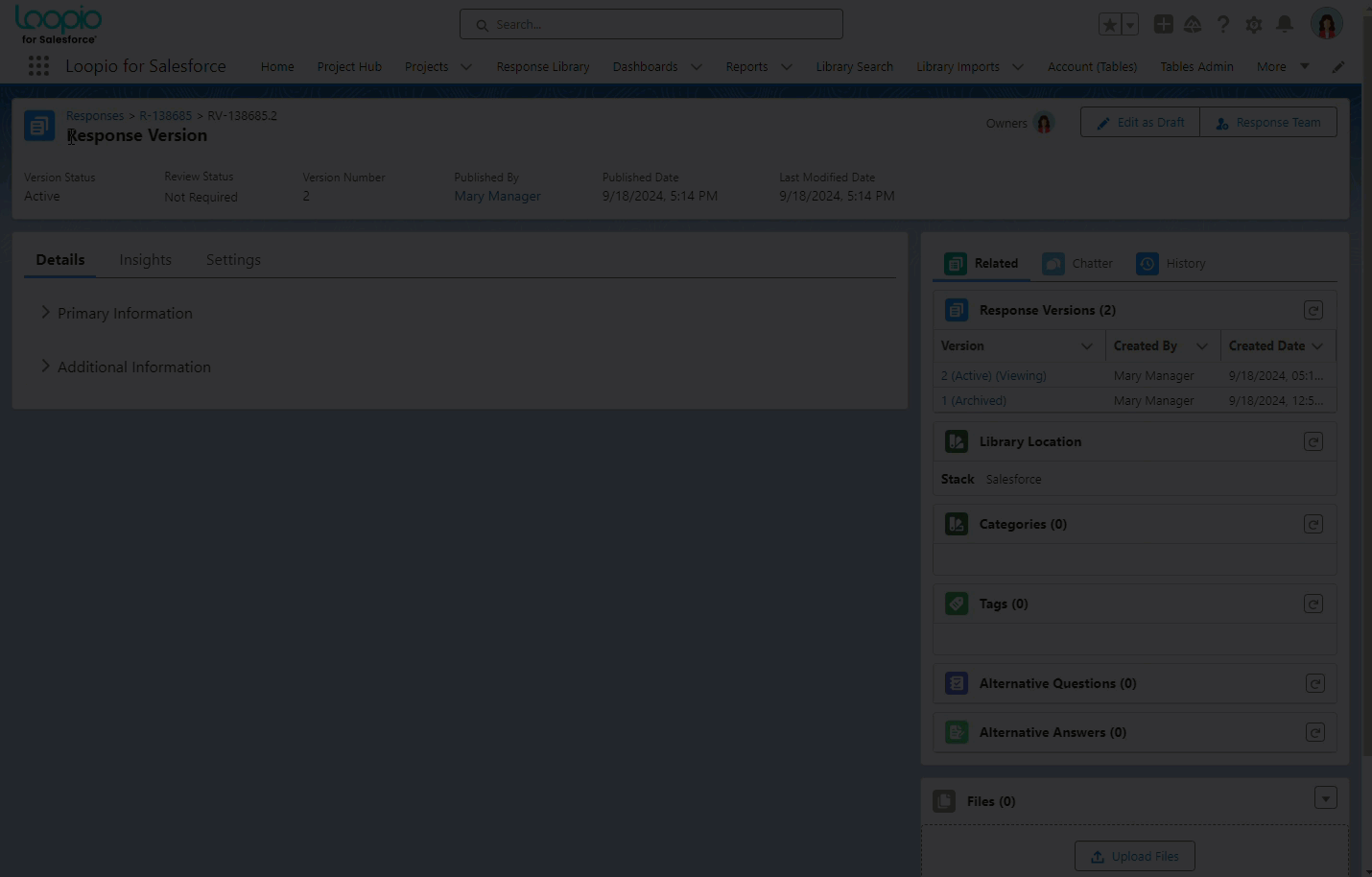Screen dimensions: 1372x877
Task: Click the Upload Files button
Action: tap(1135, 856)
